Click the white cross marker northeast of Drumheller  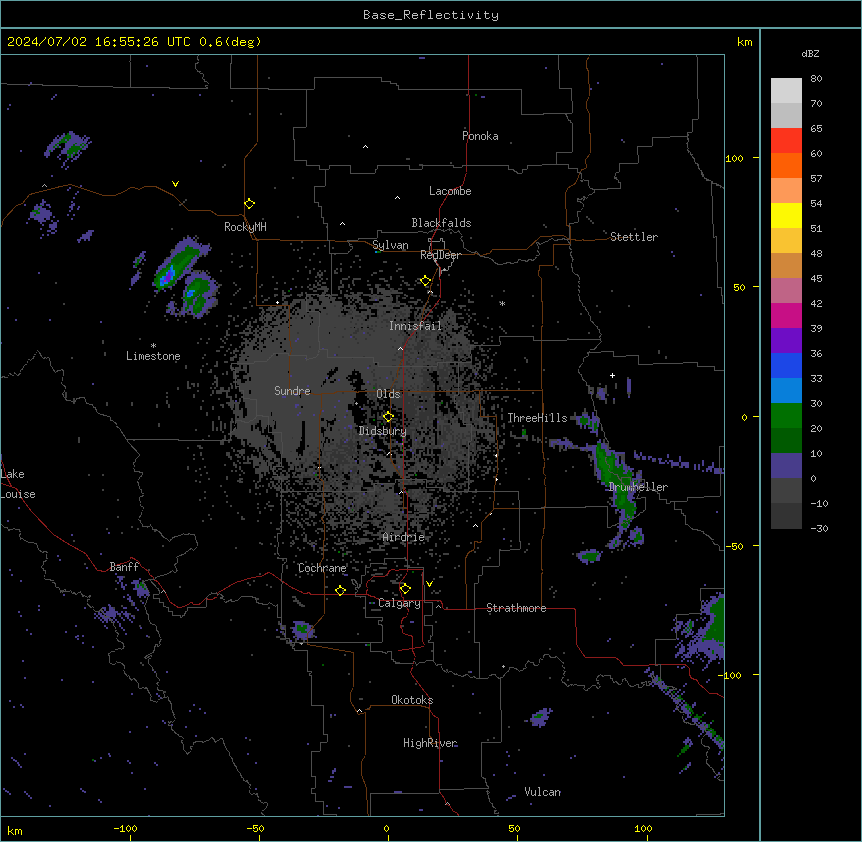(612, 375)
